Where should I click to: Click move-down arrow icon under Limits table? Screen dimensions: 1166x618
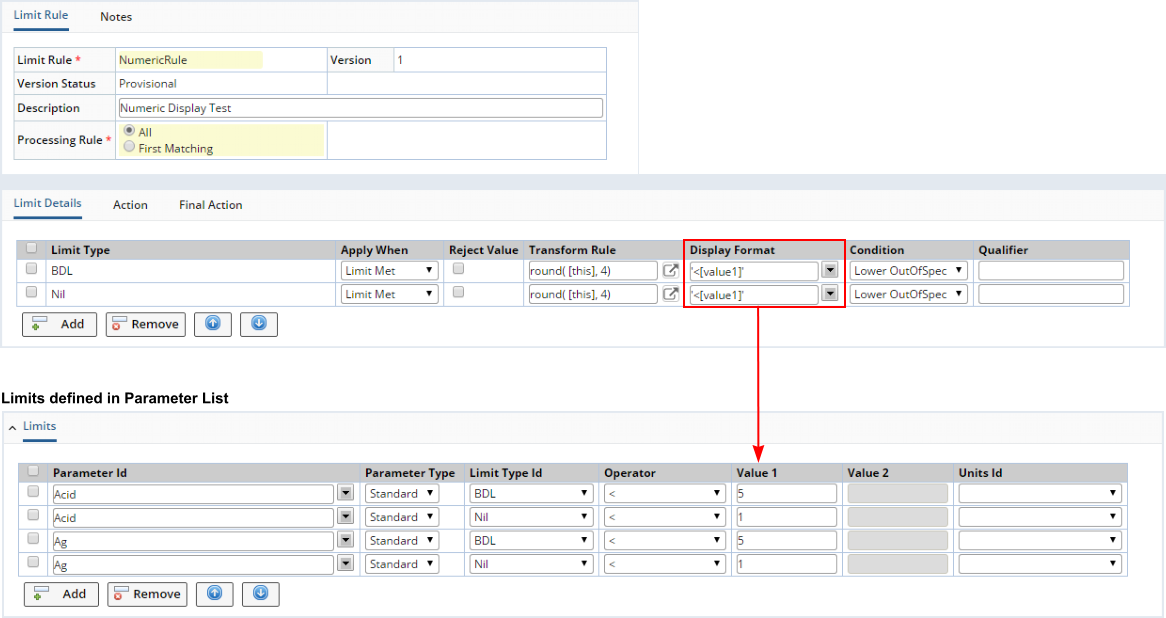tap(260, 594)
